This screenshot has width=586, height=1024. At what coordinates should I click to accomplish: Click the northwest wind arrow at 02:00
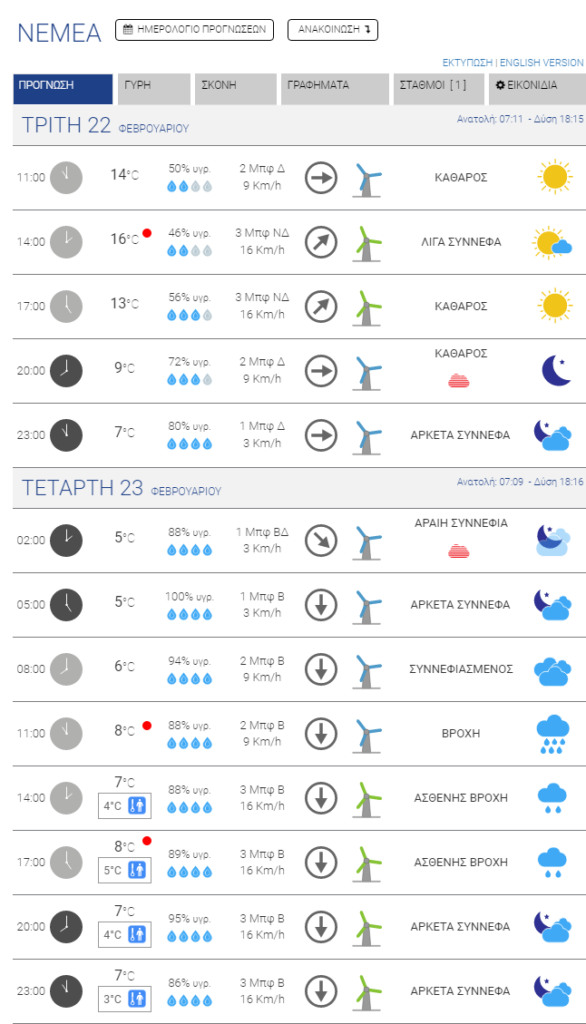click(x=321, y=541)
